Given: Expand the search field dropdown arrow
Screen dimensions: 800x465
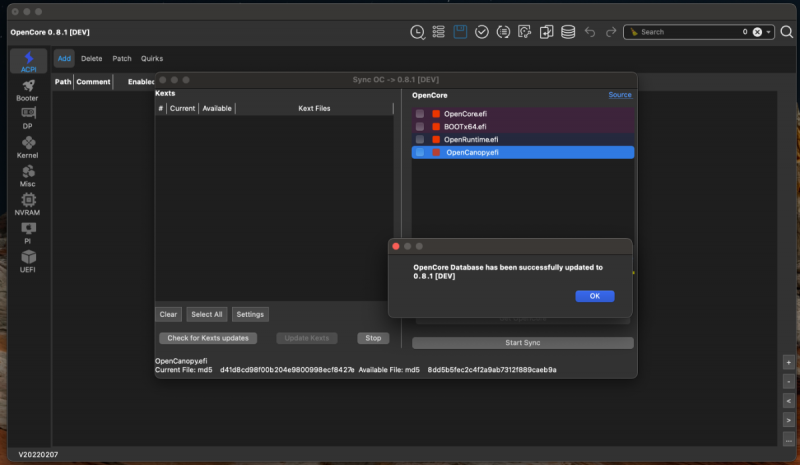Looking at the screenshot, I should pyautogui.click(x=769, y=32).
